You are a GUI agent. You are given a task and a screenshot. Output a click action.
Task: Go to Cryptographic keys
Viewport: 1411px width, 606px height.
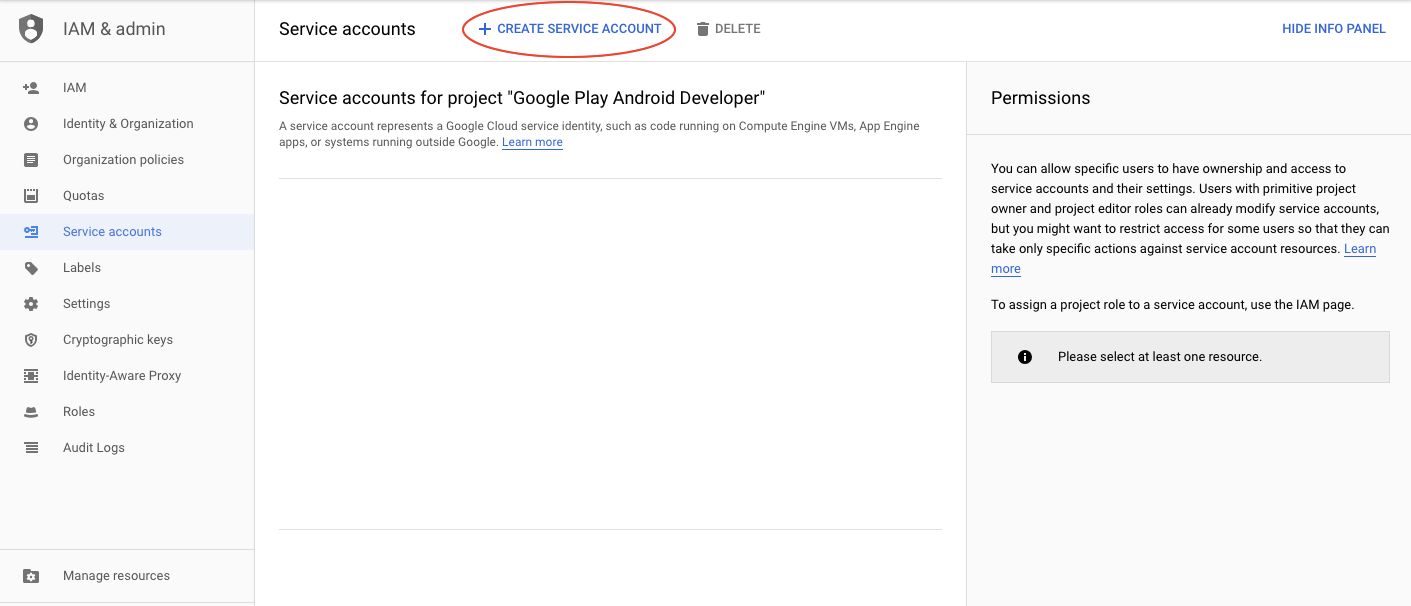pyautogui.click(x=127, y=340)
